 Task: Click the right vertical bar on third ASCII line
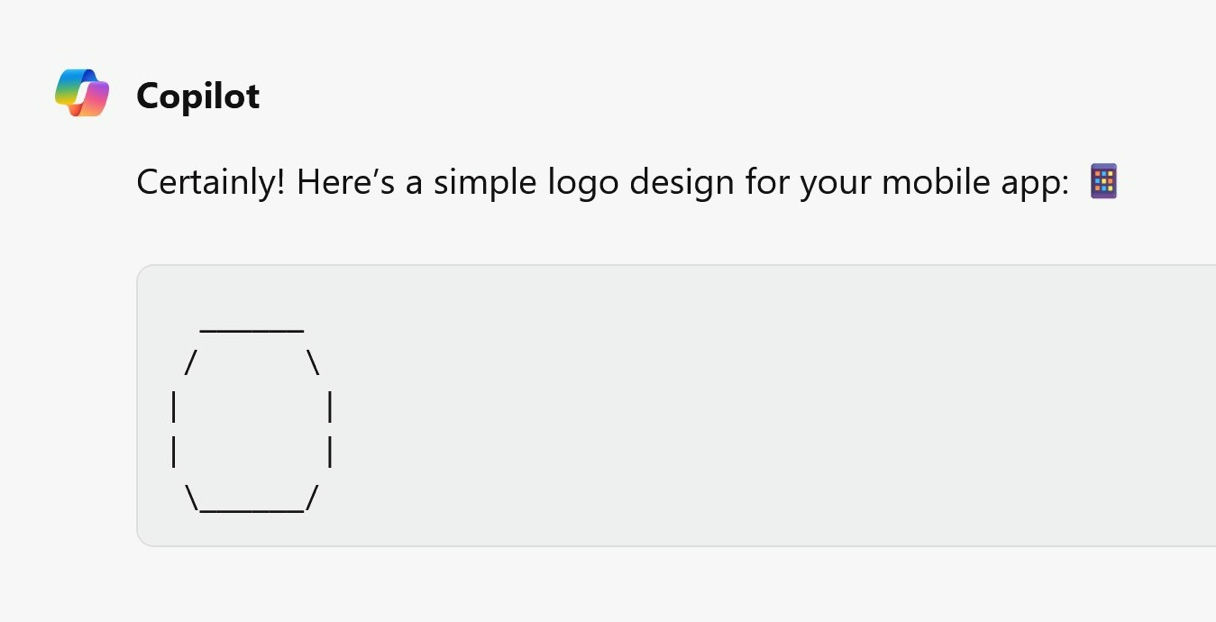click(330, 408)
